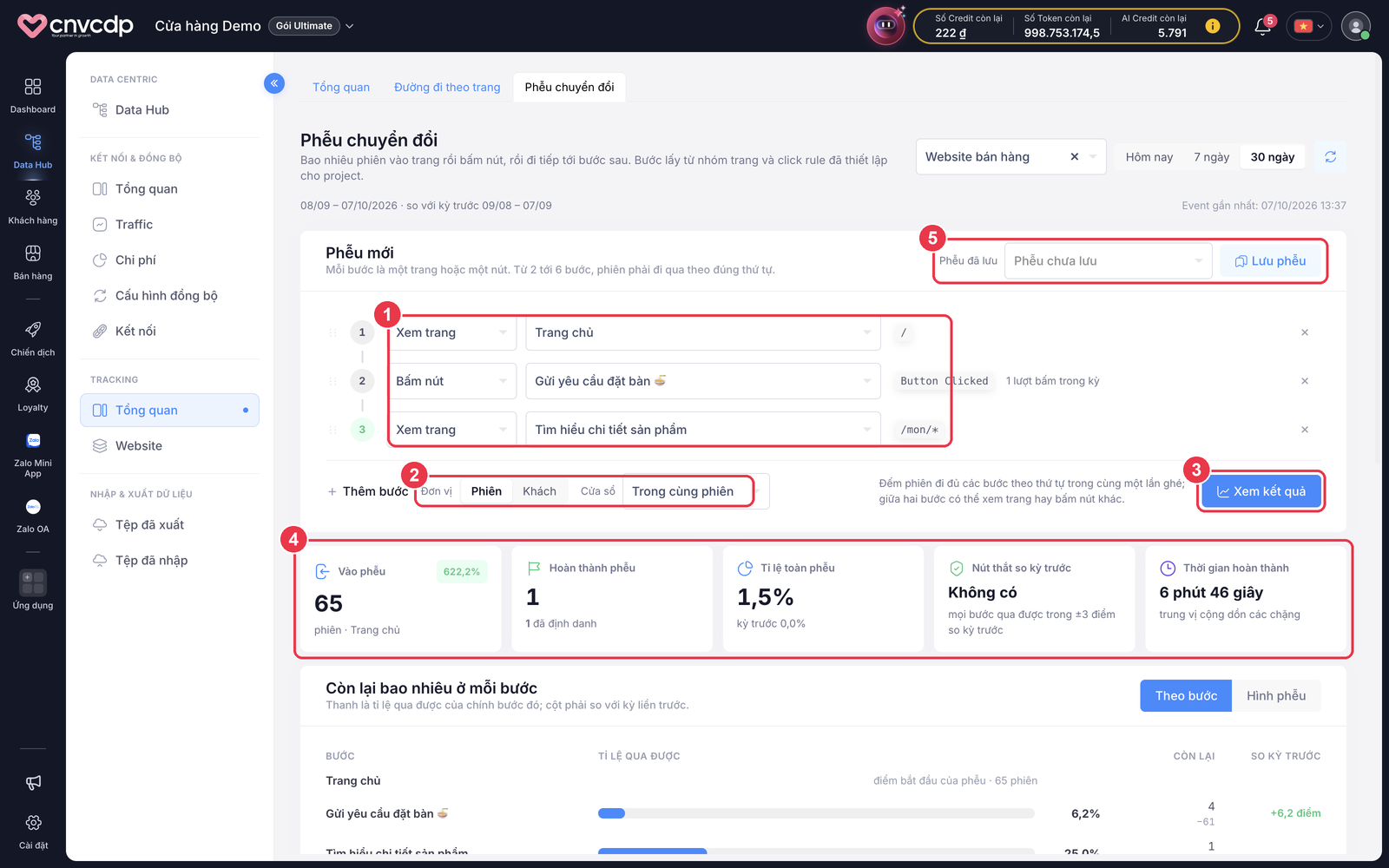The image size is (1389, 868).
Task: Open the Dashboard sidebar icon
Action: point(33,95)
